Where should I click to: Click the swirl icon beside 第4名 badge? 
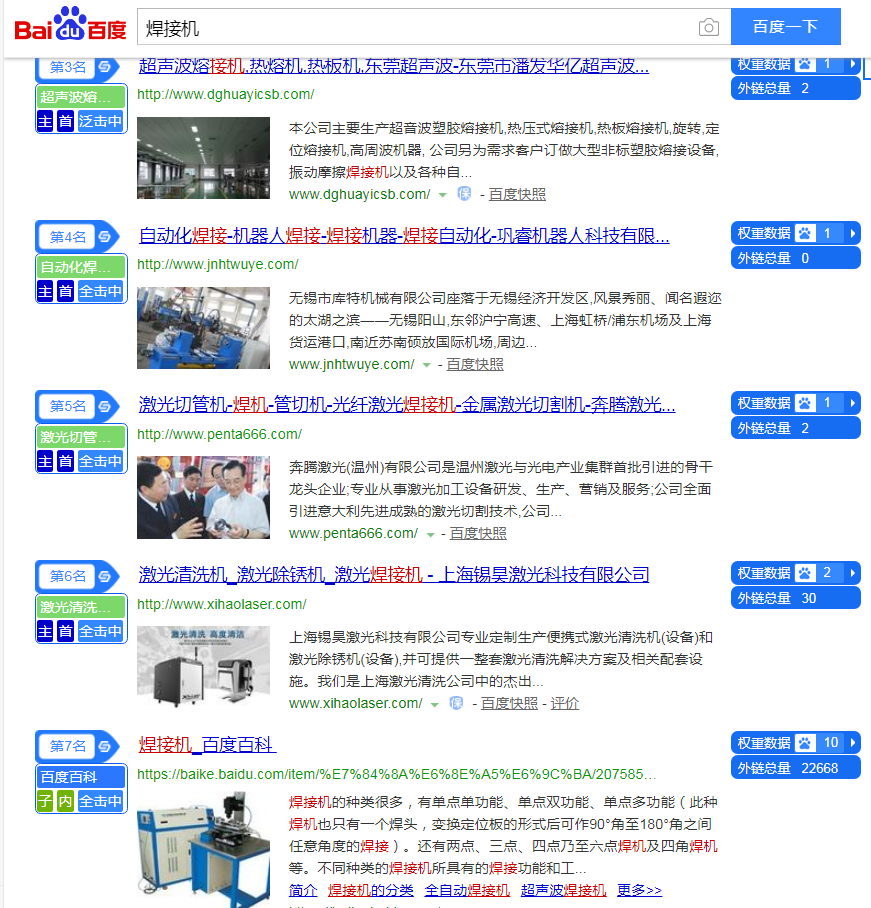coord(105,236)
